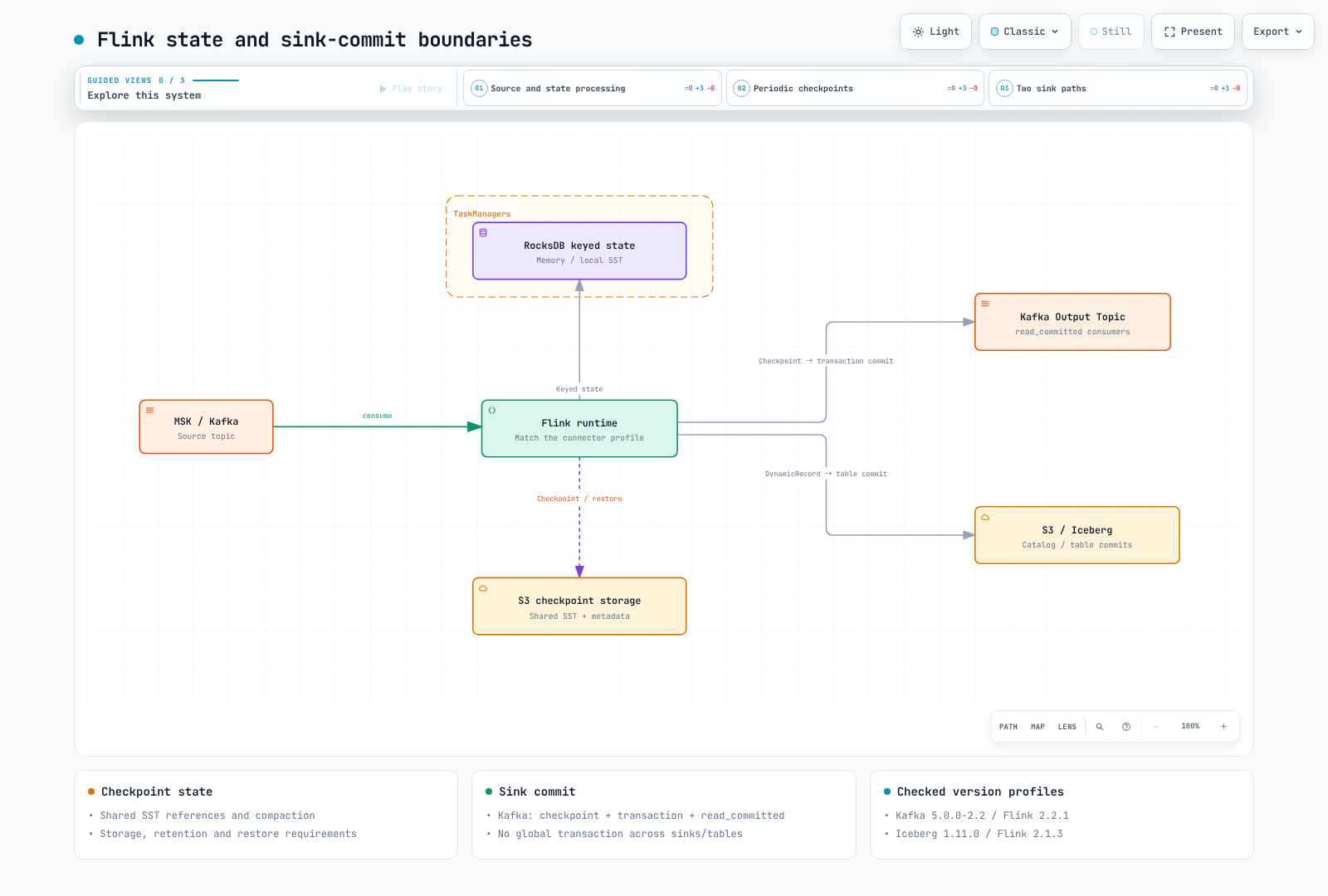Open the Export menu

tap(1277, 32)
